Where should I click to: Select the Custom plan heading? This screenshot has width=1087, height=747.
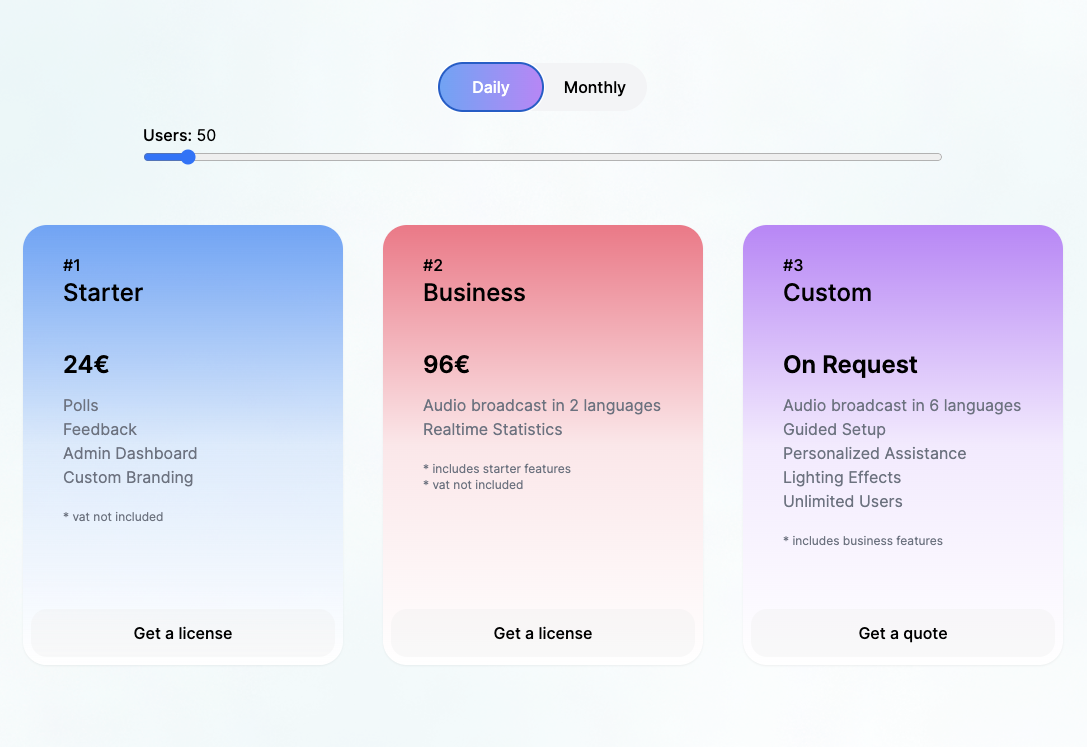click(827, 293)
